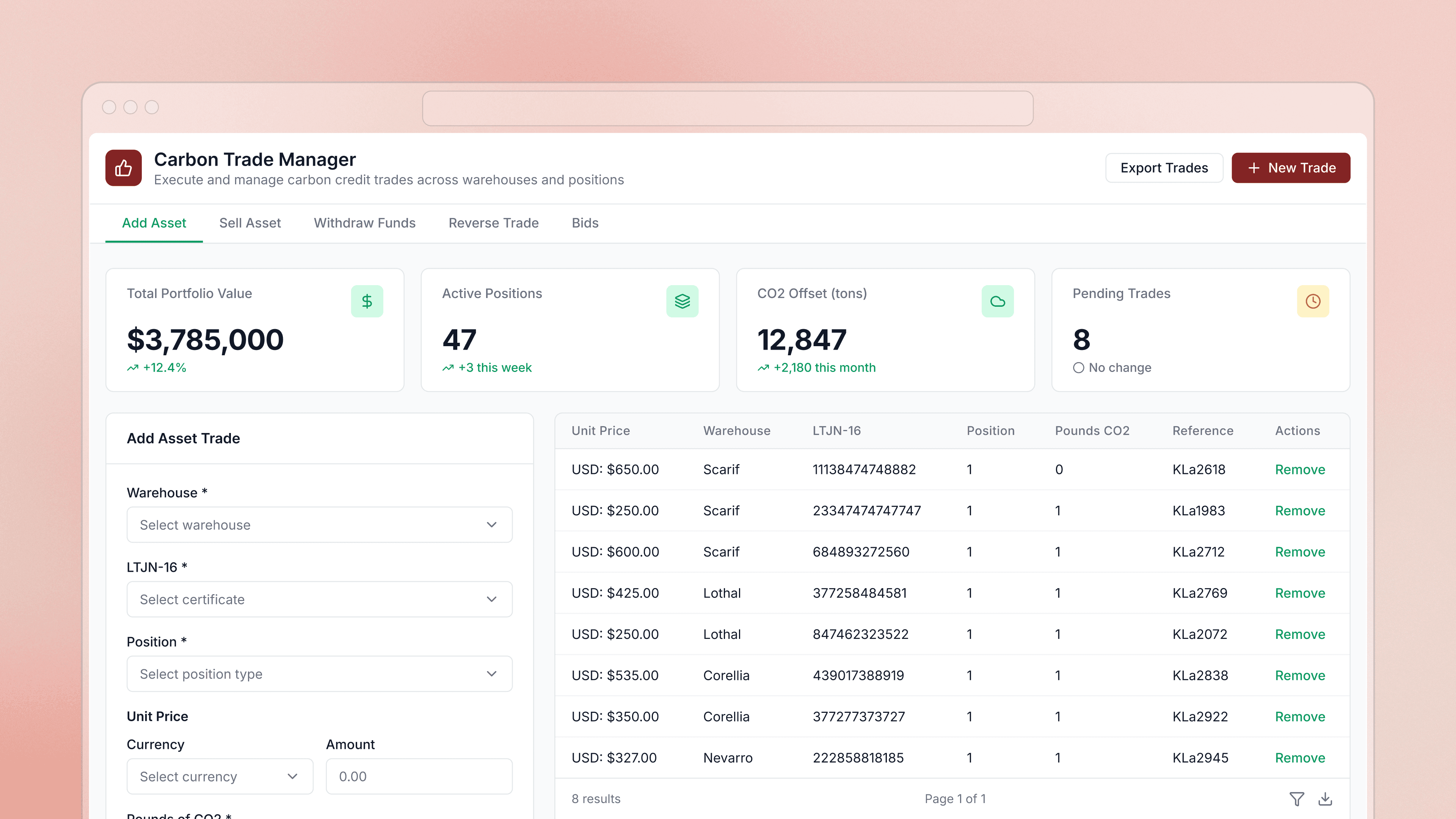Remove trade with reference KLa2072

coord(1300,635)
